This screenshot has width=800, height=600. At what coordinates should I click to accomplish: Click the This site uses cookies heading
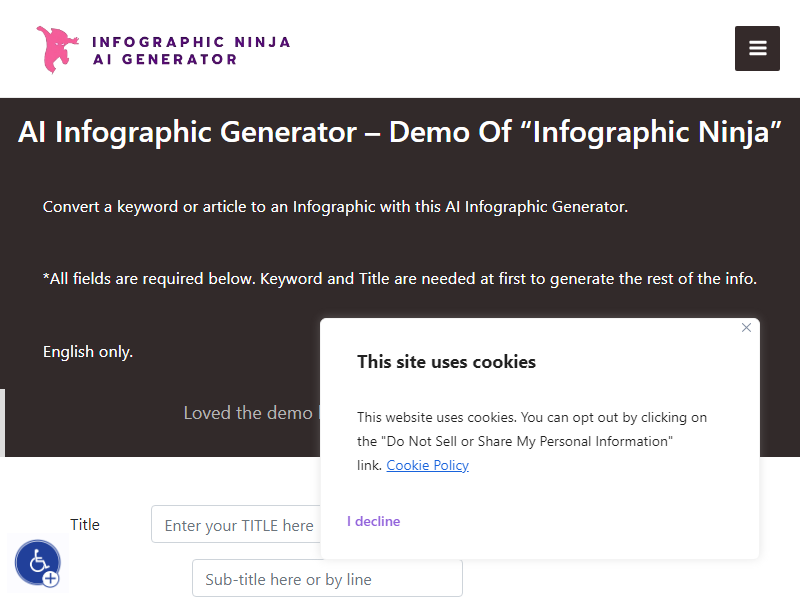446,362
